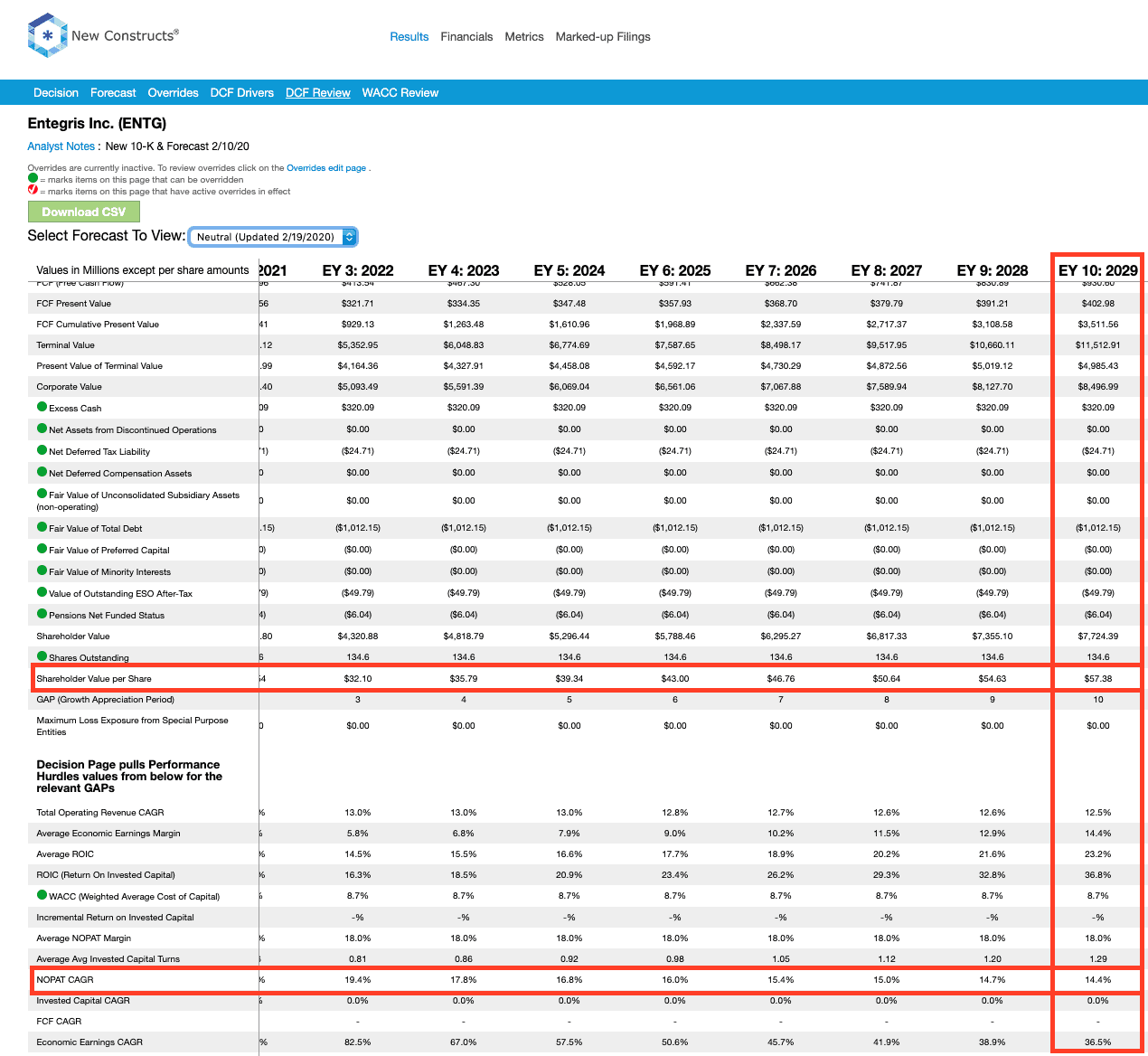Click the Average ROIC row label
Image resolution: width=1148 pixels, height=1056 pixels.
[x=65, y=854]
